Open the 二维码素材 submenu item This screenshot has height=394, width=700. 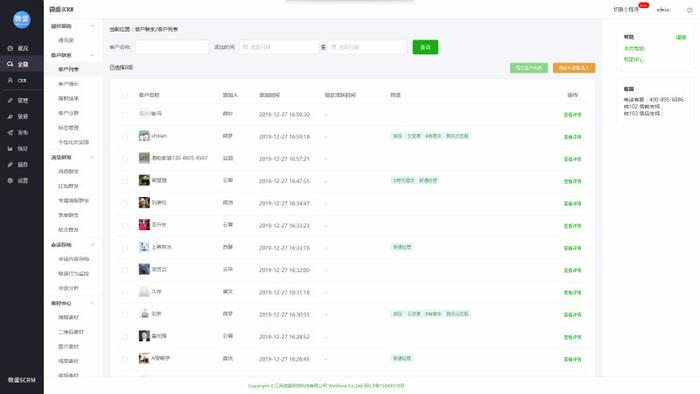71,332
